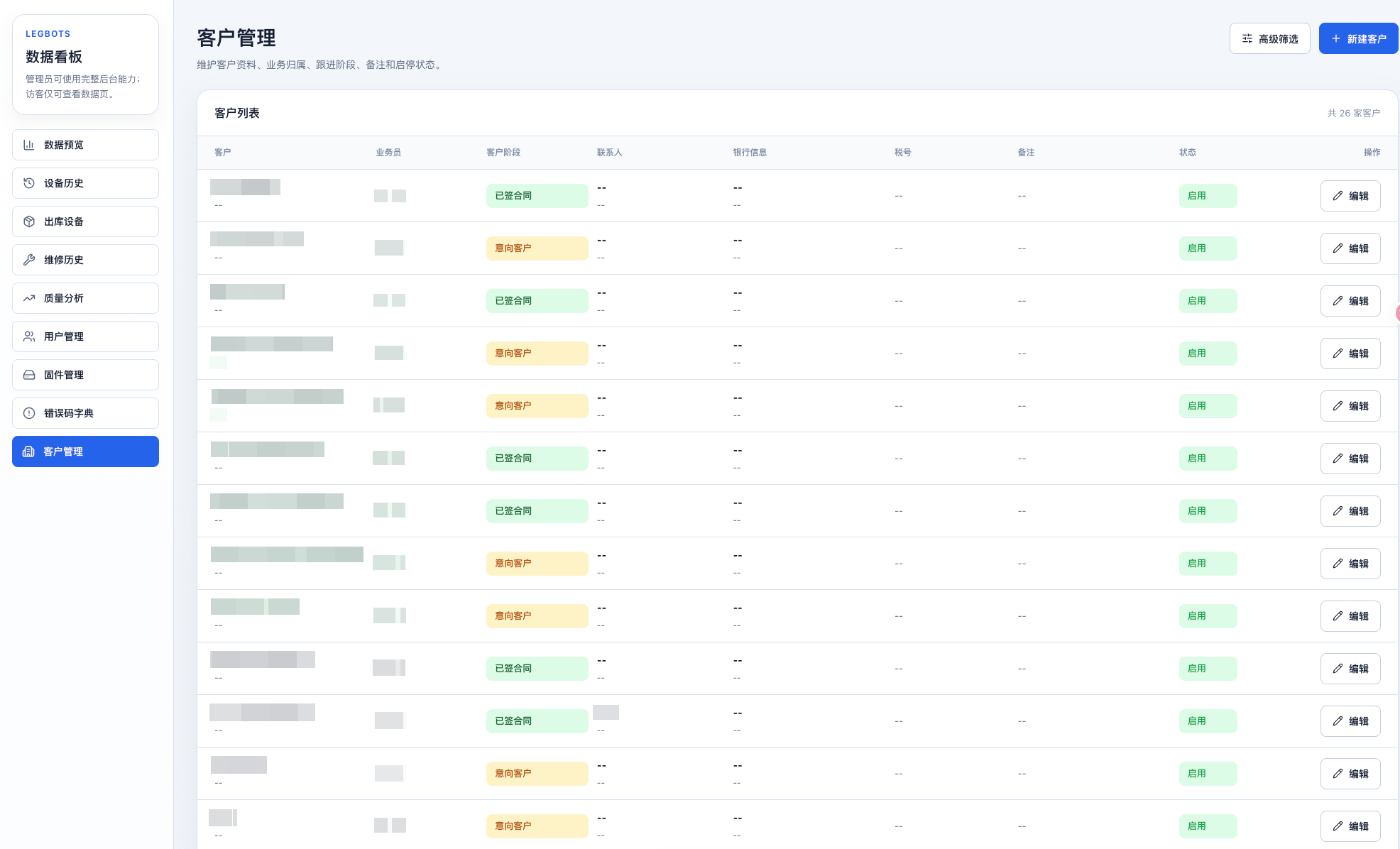Click the pencil icon in the second row

[x=1338, y=248]
